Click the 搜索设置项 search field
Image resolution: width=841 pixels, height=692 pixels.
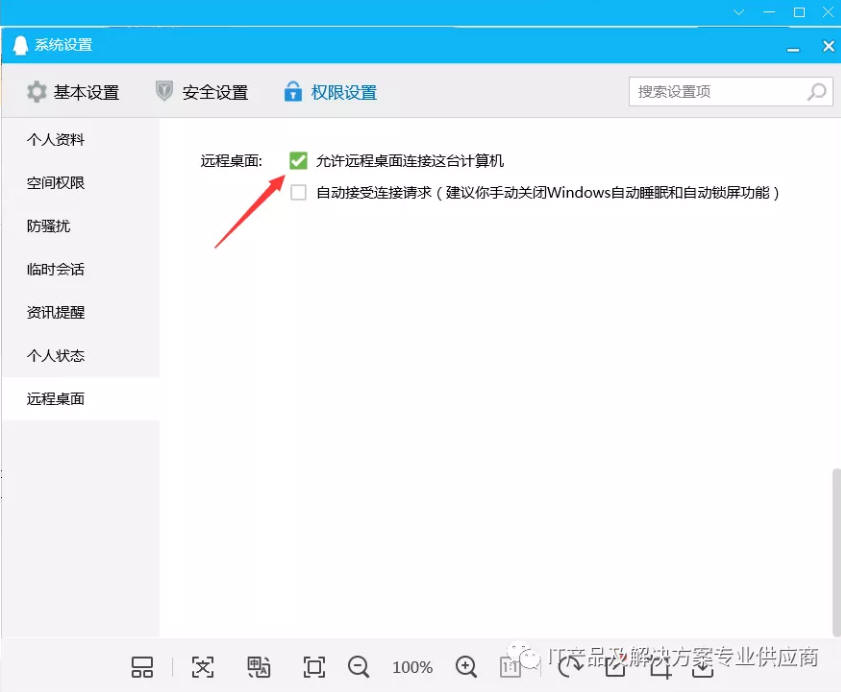[715, 92]
